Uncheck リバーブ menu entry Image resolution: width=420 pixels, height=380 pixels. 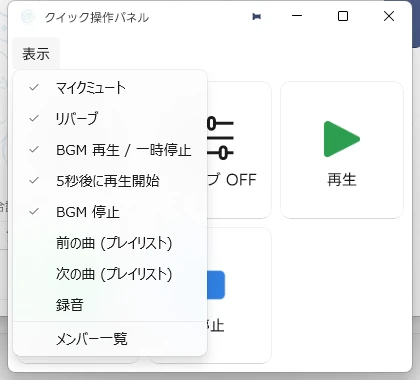(x=110, y=119)
